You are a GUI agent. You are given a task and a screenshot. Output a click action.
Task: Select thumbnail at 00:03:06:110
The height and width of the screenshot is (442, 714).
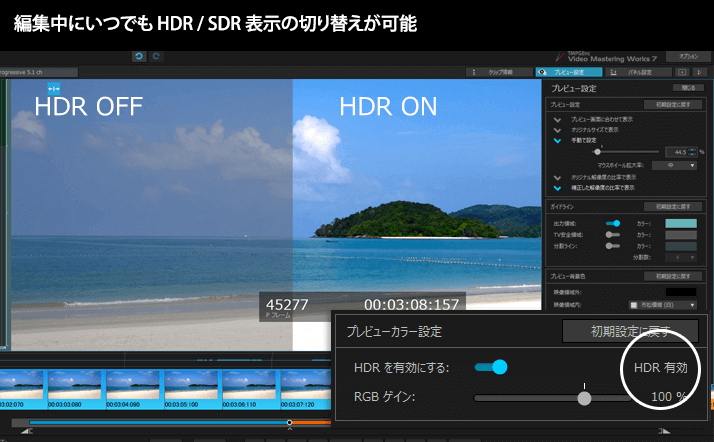tap(250, 389)
